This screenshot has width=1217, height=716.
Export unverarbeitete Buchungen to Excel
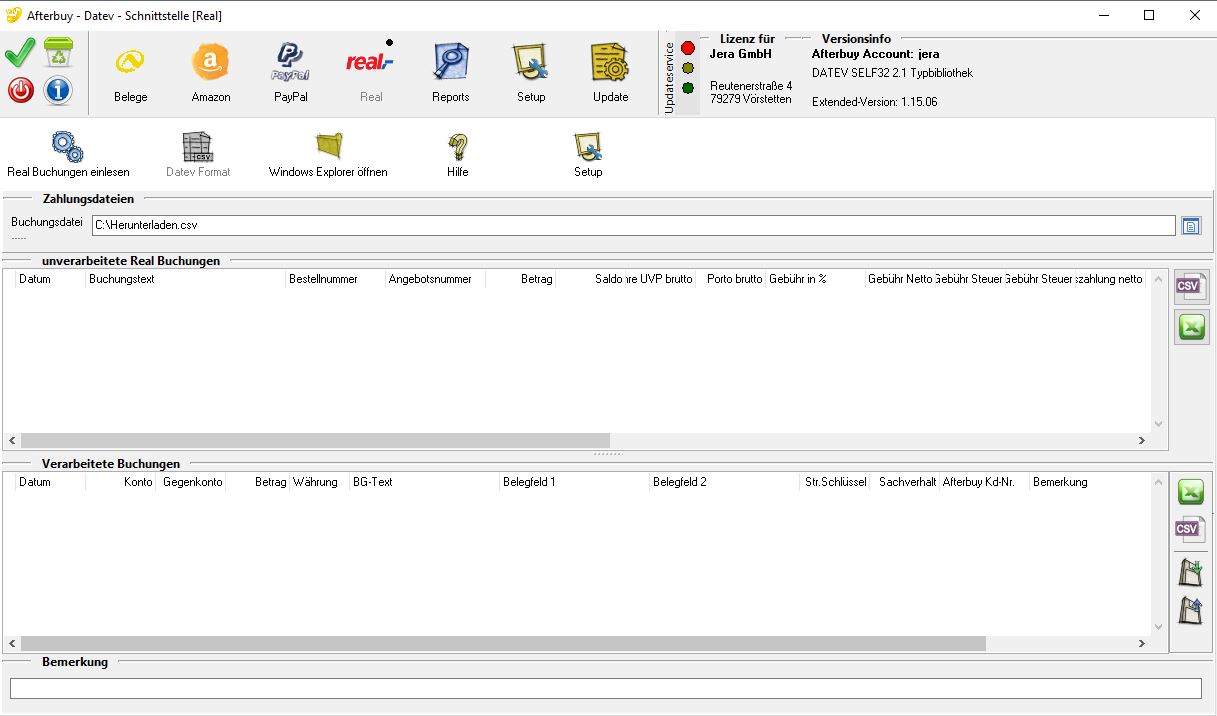tap(1191, 327)
